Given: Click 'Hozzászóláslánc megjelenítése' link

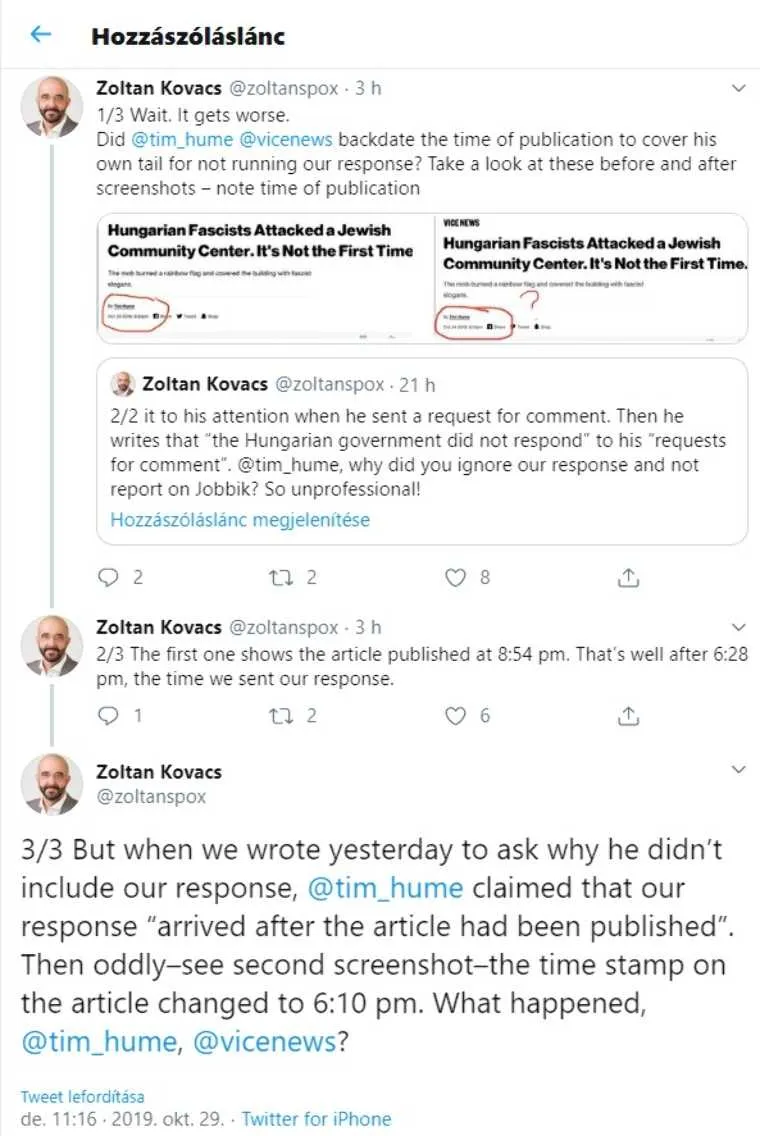Looking at the screenshot, I should click(240, 520).
